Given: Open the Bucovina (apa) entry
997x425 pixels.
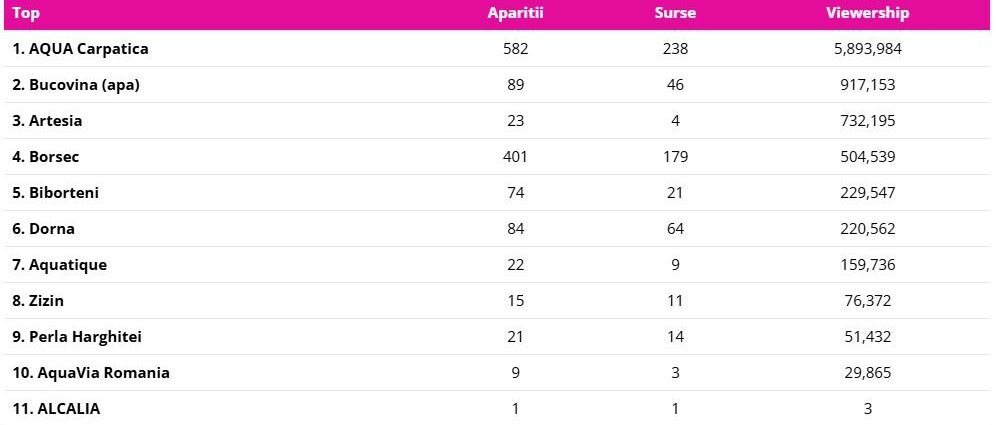Looking at the screenshot, I should coord(76,84).
